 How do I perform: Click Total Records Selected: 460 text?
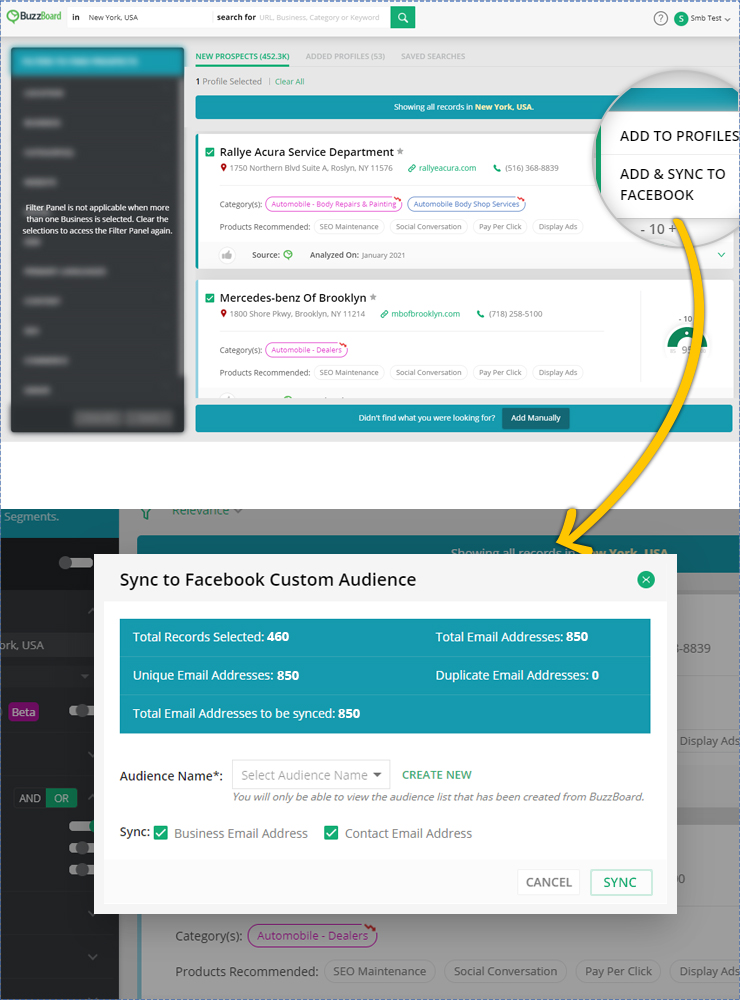coord(211,636)
